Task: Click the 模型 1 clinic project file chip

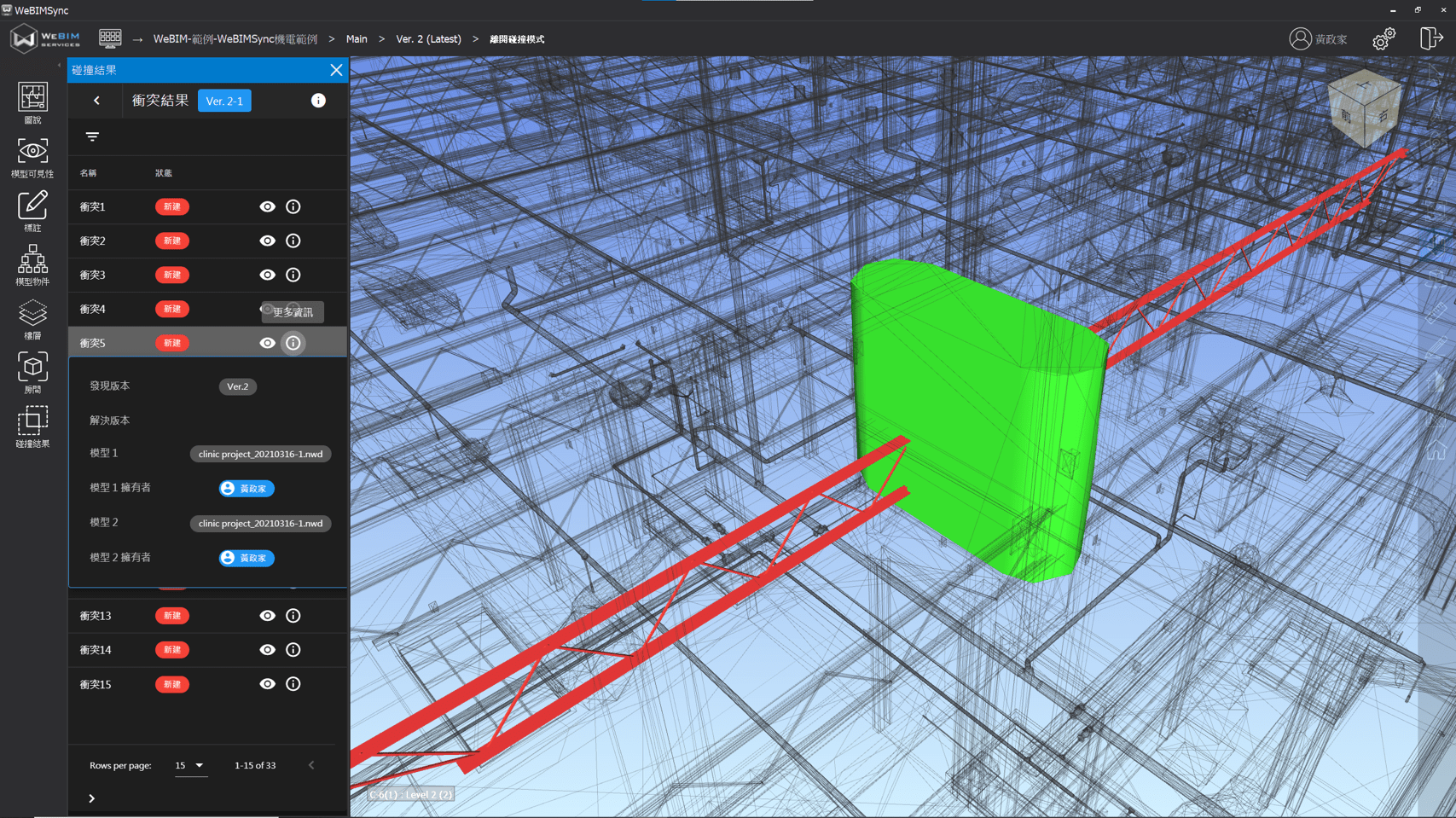Action: click(x=260, y=454)
